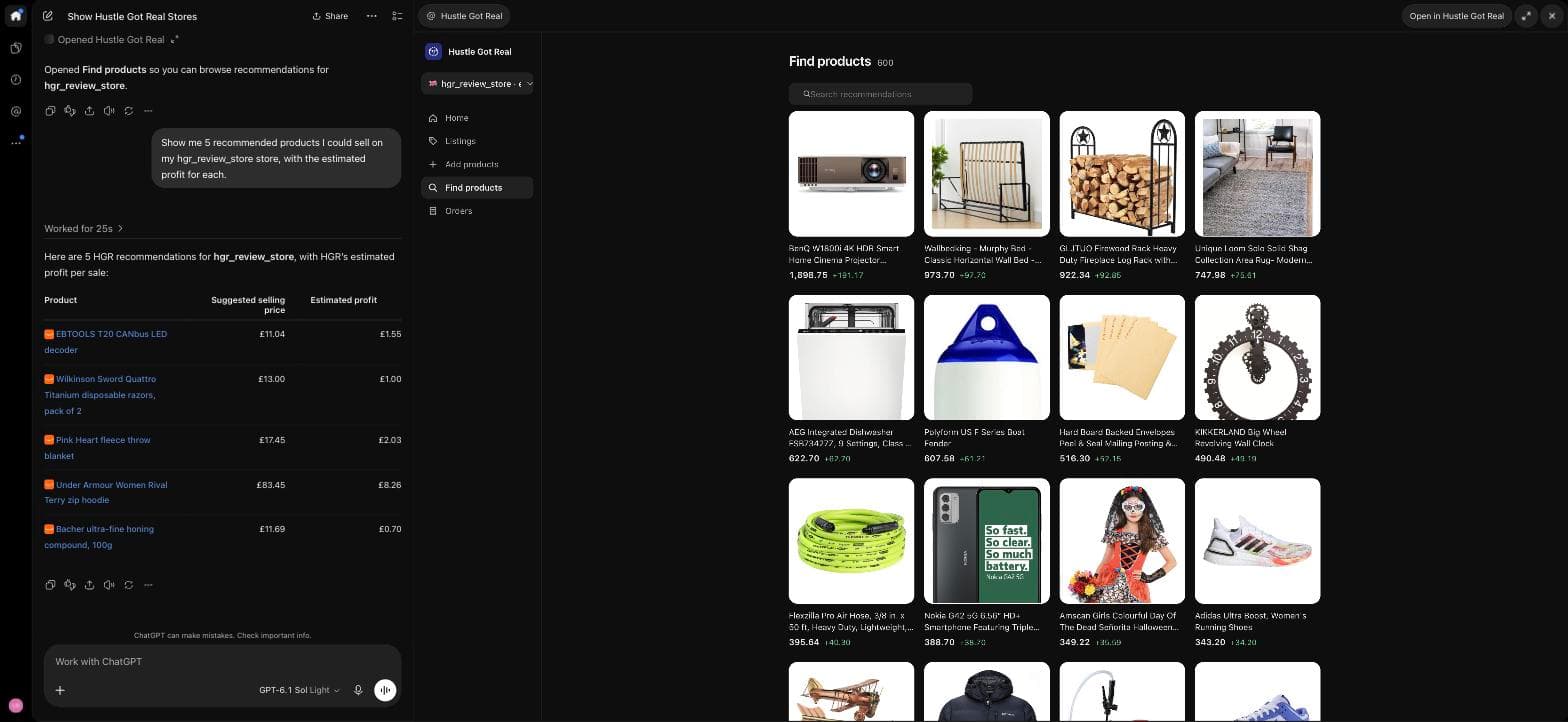Open the pink user avatar profile
This screenshot has width=1568, height=722.
point(16,705)
